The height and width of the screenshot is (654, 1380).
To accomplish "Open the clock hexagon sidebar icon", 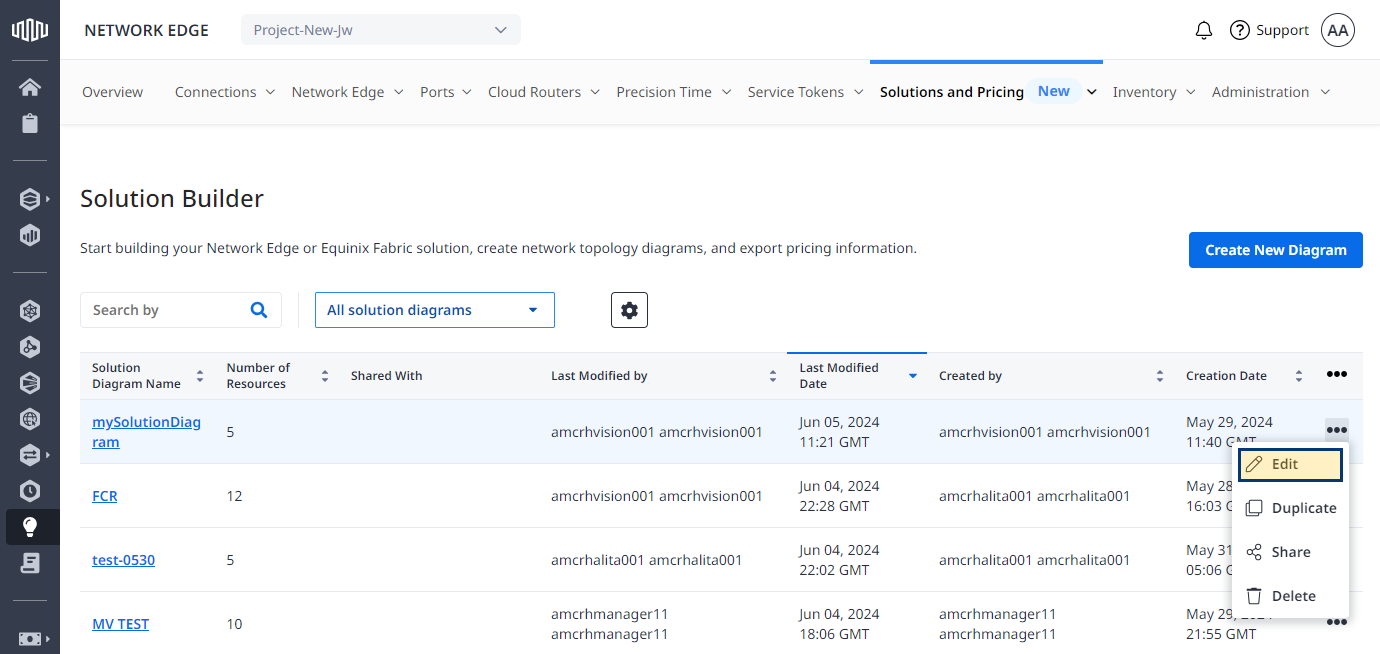I will coord(30,491).
